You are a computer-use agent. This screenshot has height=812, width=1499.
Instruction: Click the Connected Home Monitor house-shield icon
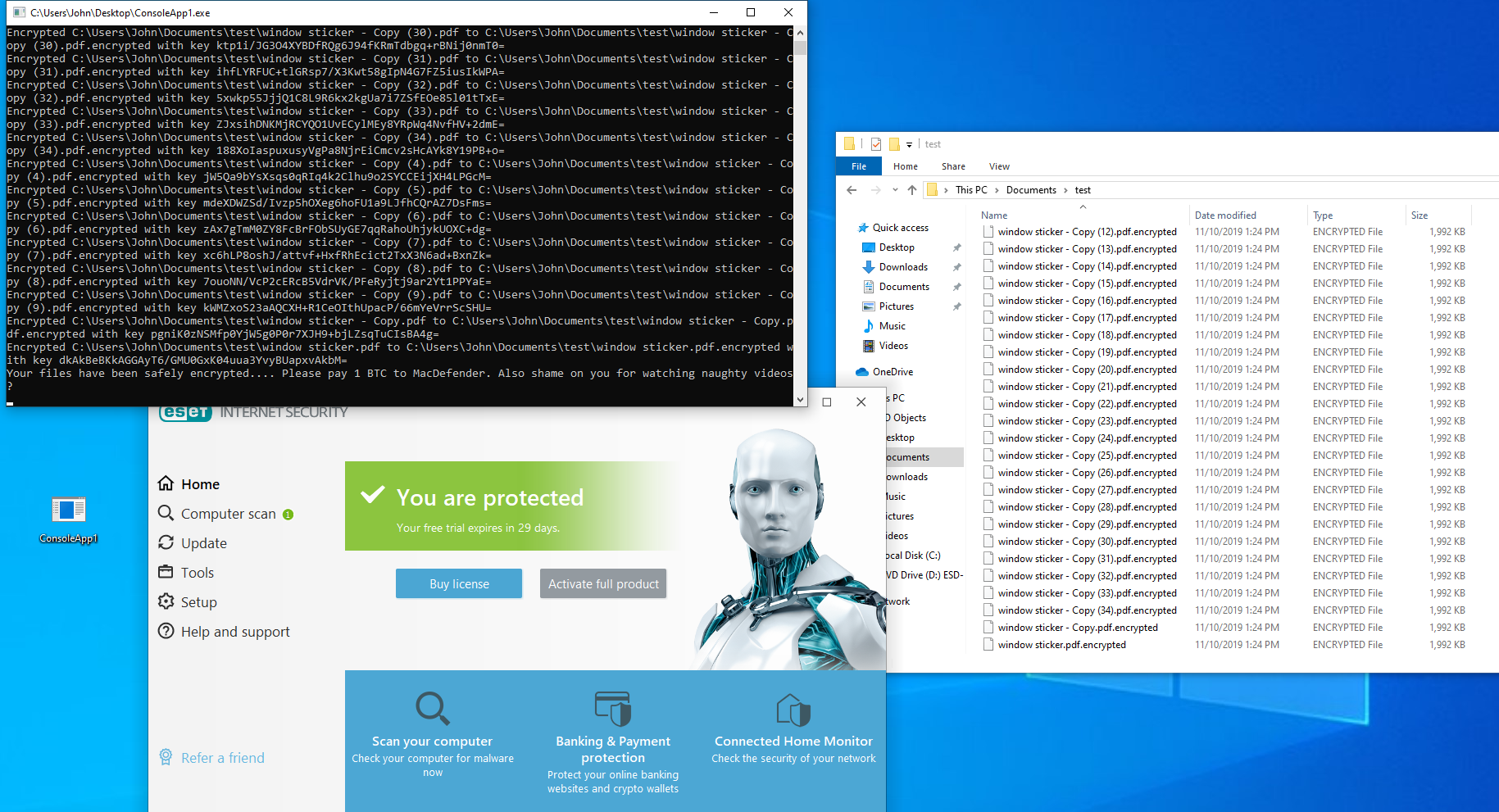click(793, 710)
